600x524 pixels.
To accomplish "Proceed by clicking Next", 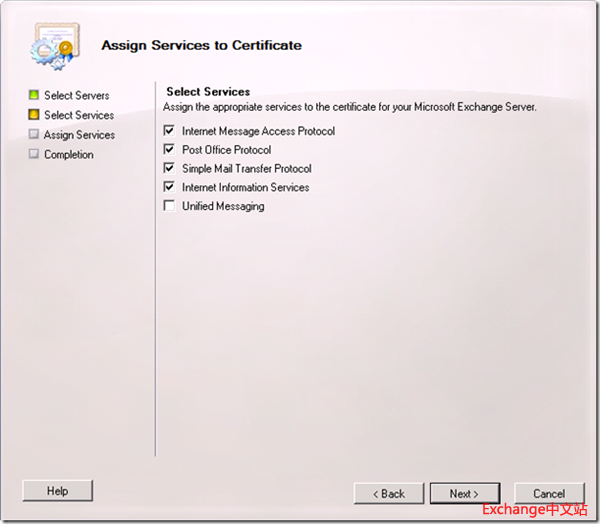I will pos(464,493).
